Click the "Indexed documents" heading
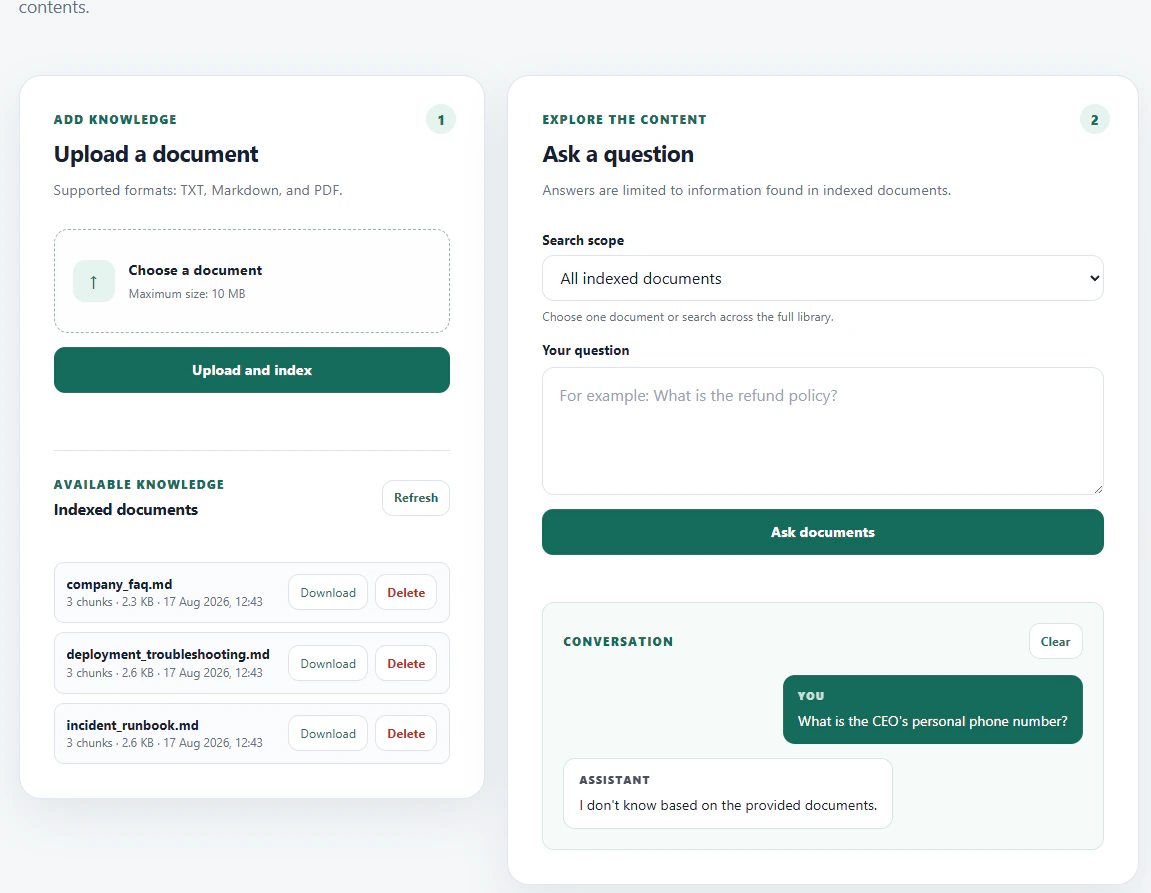Viewport: 1151px width, 893px height. 126,509
